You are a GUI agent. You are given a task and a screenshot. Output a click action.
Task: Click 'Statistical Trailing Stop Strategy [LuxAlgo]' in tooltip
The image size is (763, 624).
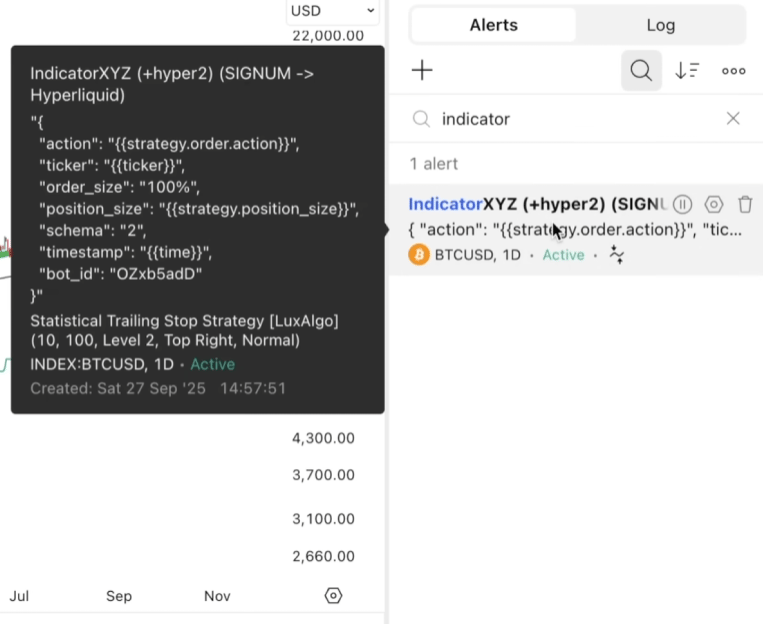coord(184,321)
